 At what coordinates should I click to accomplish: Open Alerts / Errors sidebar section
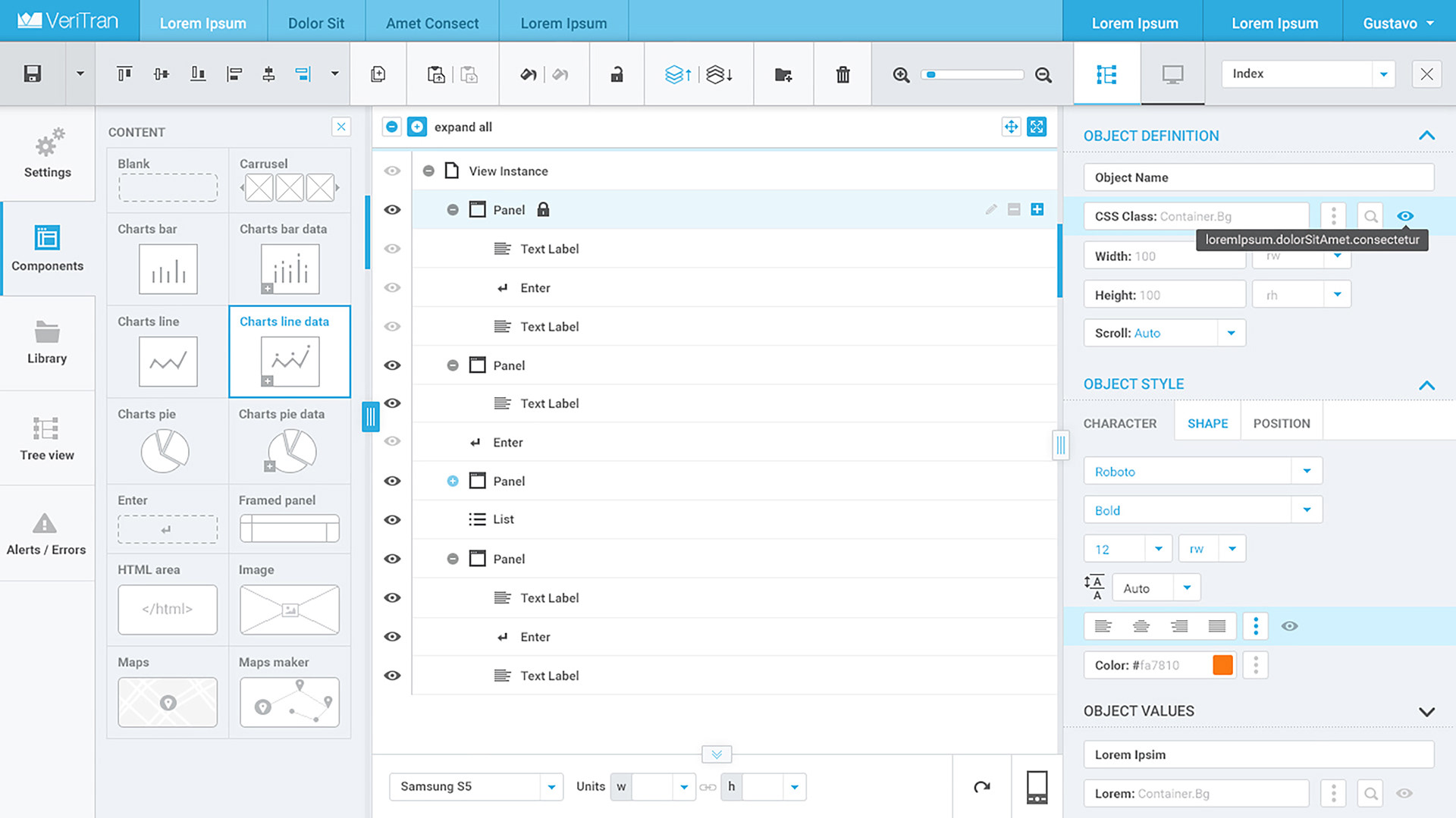point(47,534)
